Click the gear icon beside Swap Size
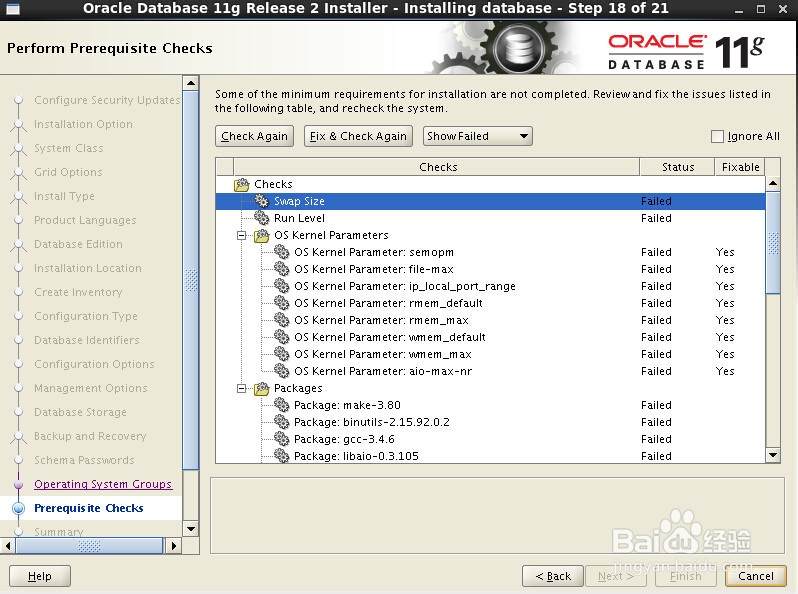The height and width of the screenshot is (594, 798). click(x=262, y=201)
